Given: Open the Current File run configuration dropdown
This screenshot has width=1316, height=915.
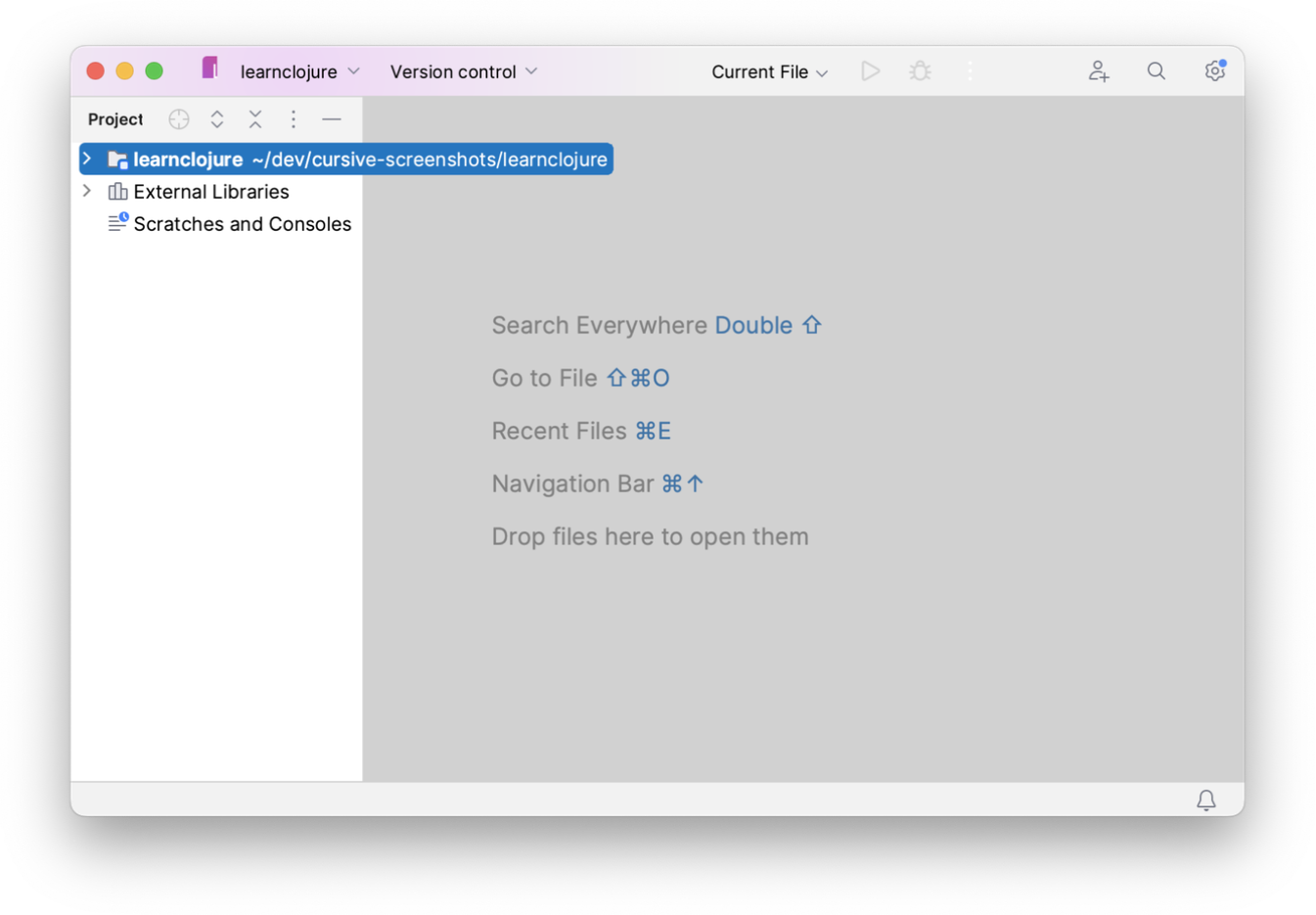Looking at the screenshot, I should click(x=769, y=71).
